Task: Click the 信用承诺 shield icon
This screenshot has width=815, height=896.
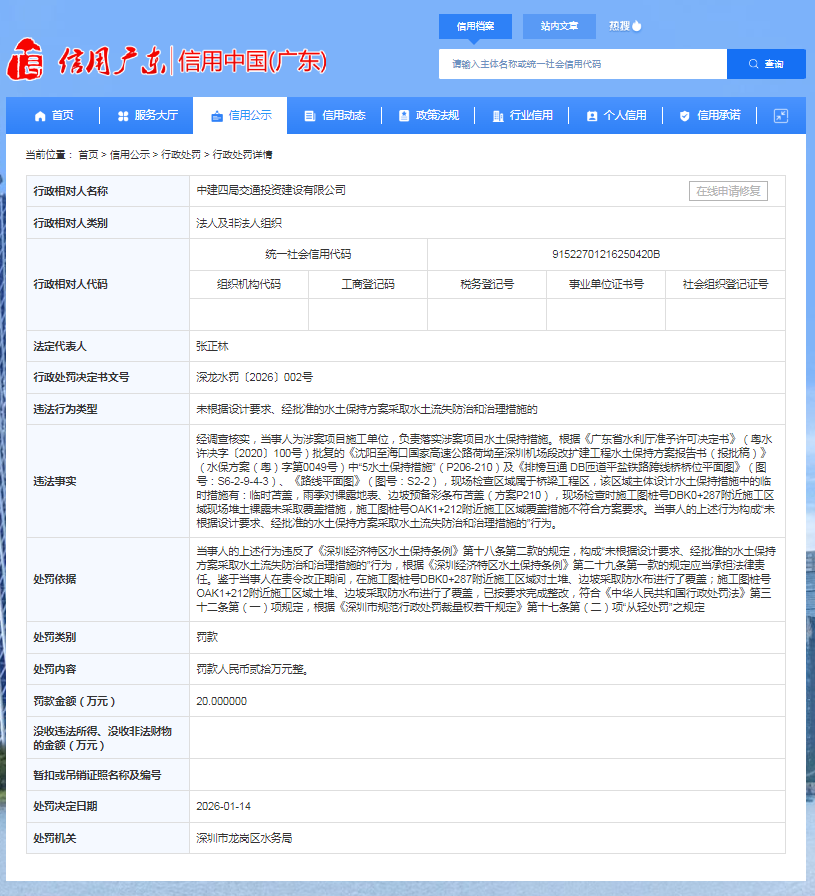Action: [x=685, y=116]
